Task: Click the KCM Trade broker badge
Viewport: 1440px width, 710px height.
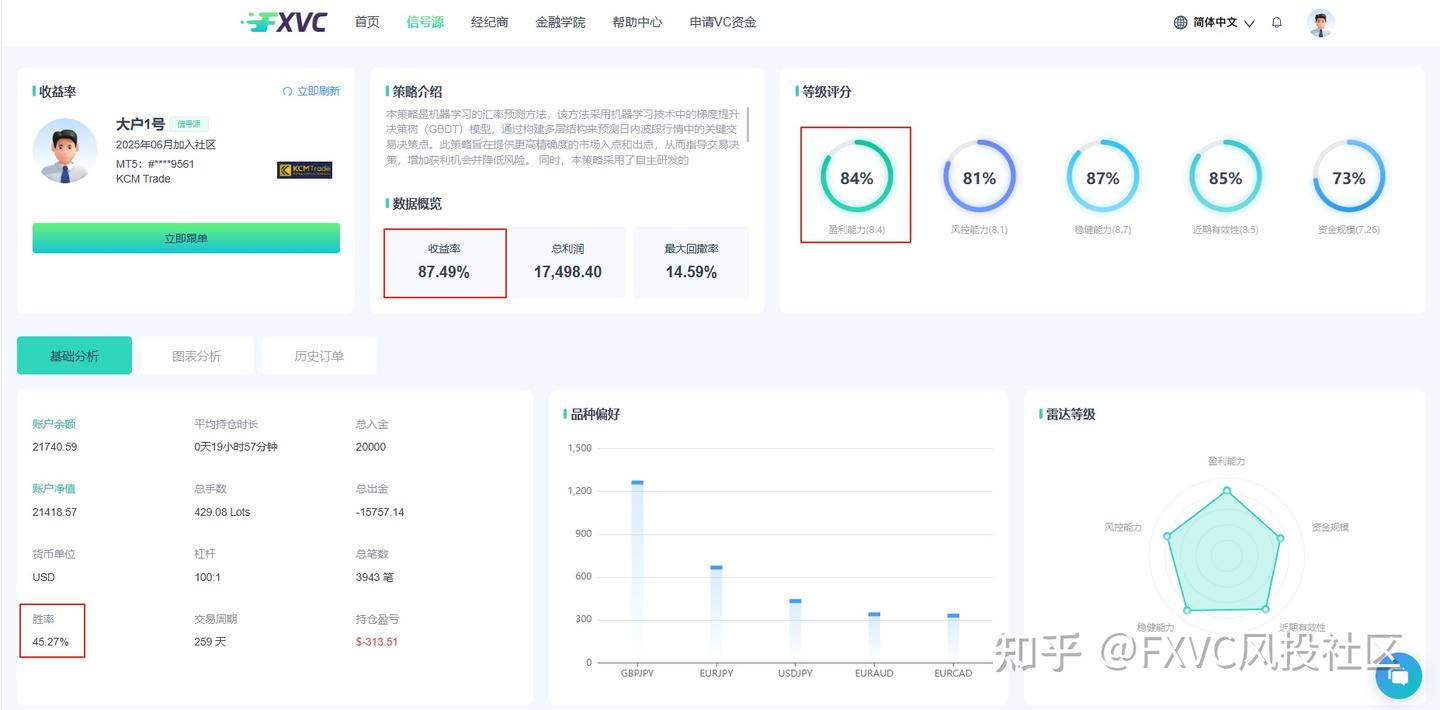Action: tap(305, 169)
